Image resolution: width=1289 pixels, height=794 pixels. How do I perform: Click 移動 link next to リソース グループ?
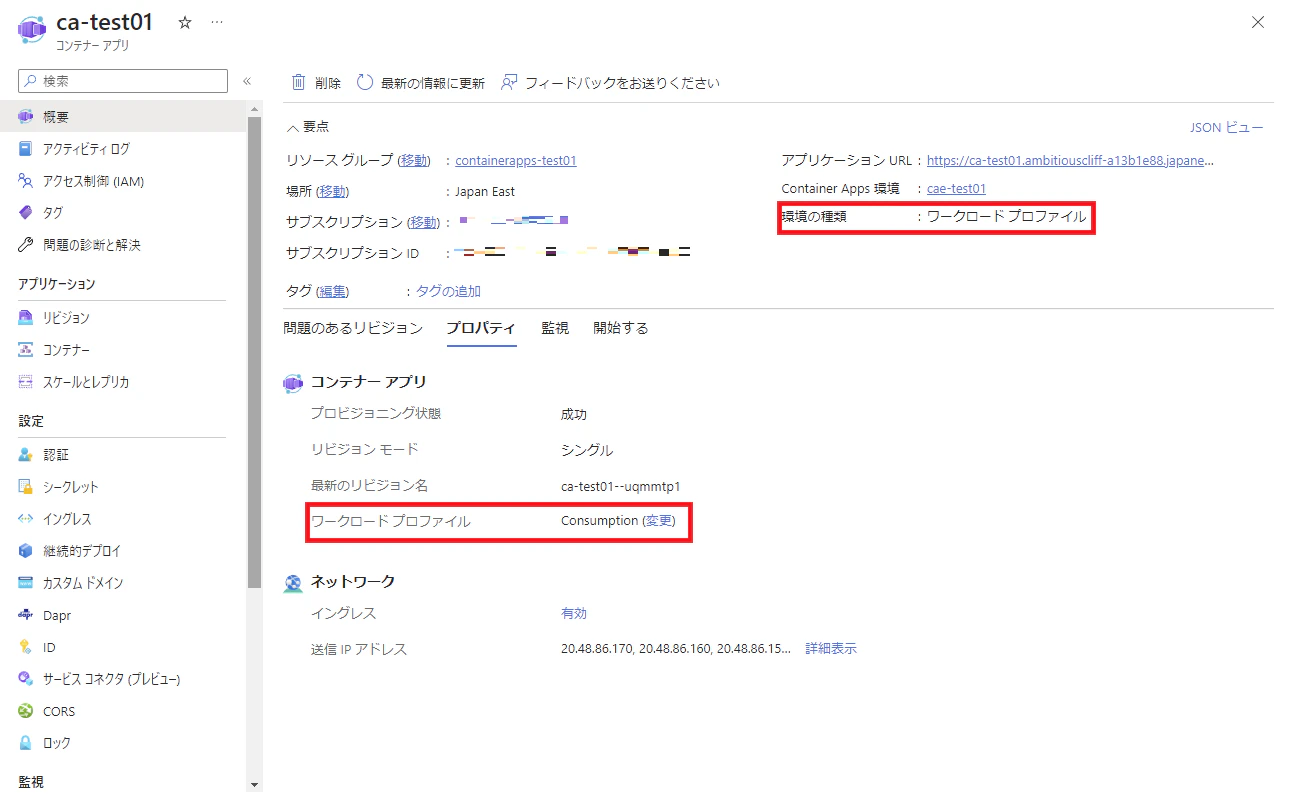click(x=414, y=160)
